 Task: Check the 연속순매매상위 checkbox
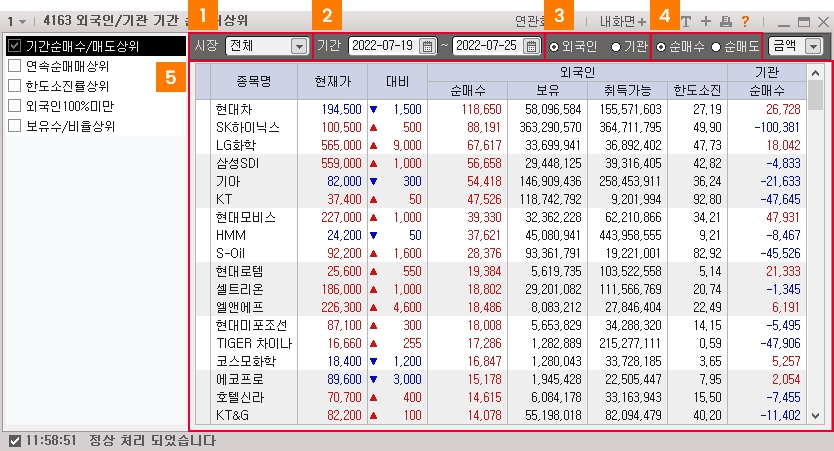(15, 66)
